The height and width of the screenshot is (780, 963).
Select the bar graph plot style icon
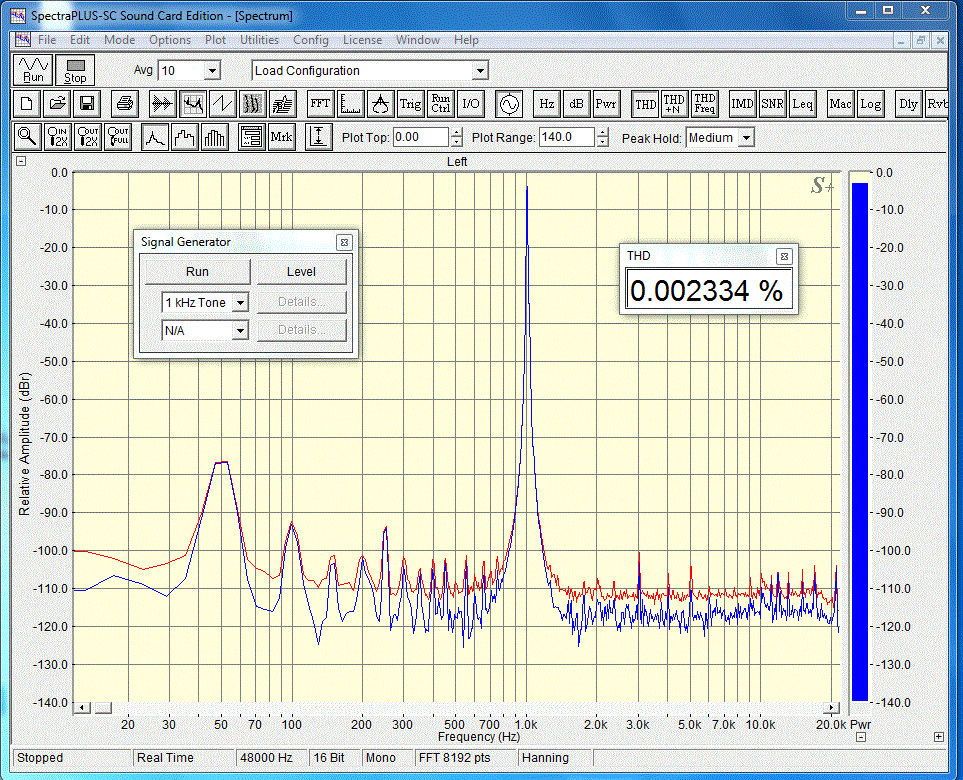click(215, 137)
